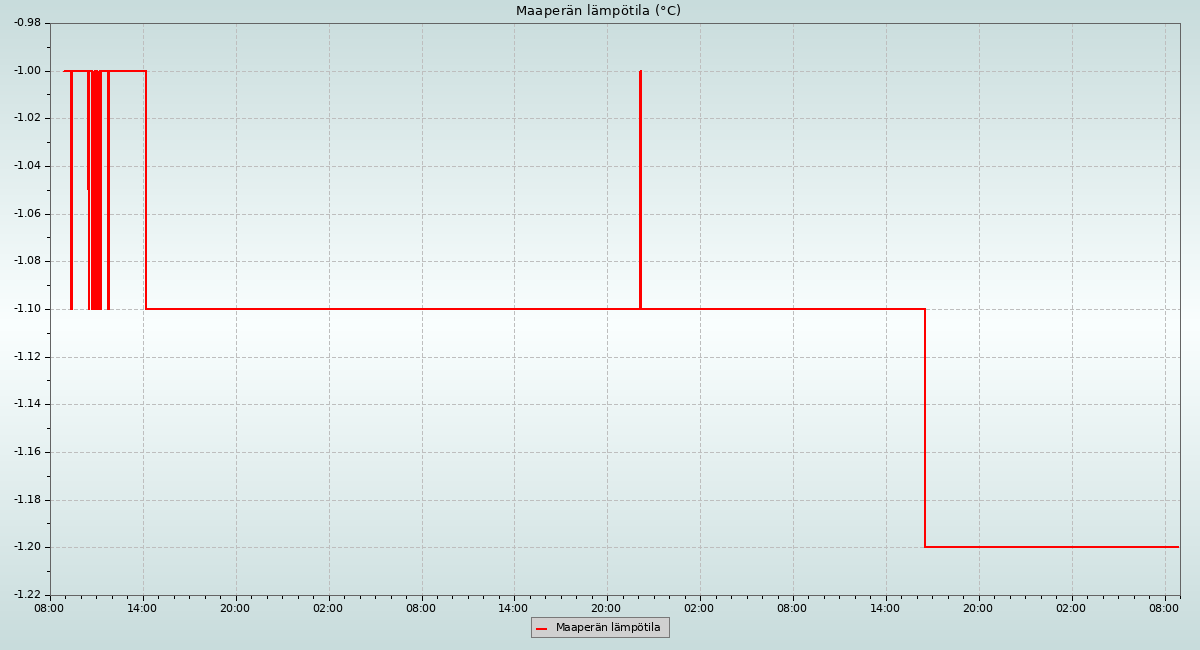The width and height of the screenshot is (1200, 650).
Task: Click the chart title "Maaperän lämpötila (°C)"
Action: (x=598, y=11)
